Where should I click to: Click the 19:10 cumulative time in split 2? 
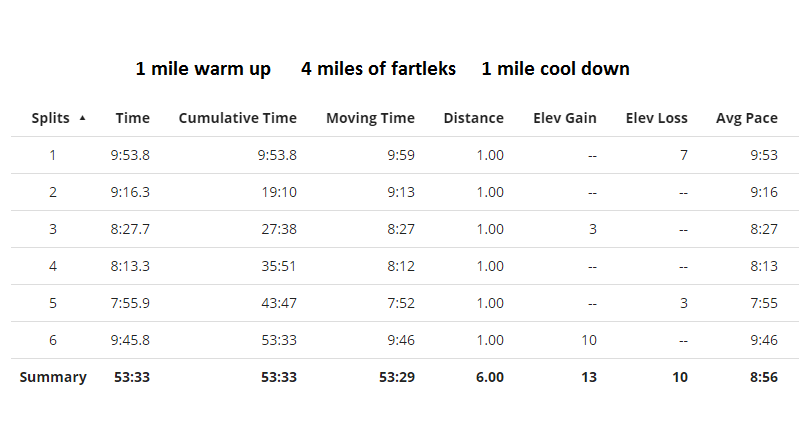coord(279,192)
